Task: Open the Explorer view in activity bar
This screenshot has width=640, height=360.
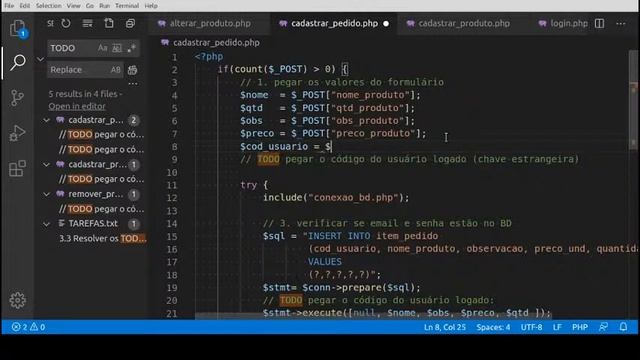Action: point(18,28)
